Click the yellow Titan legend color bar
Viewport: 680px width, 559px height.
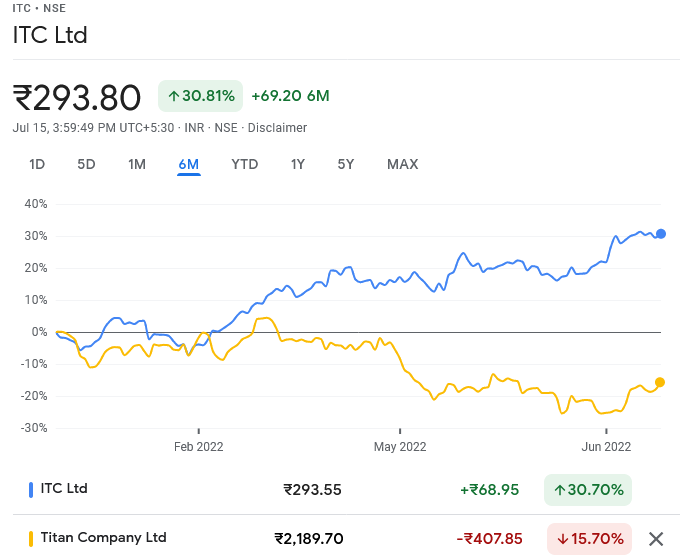tap(30, 538)
